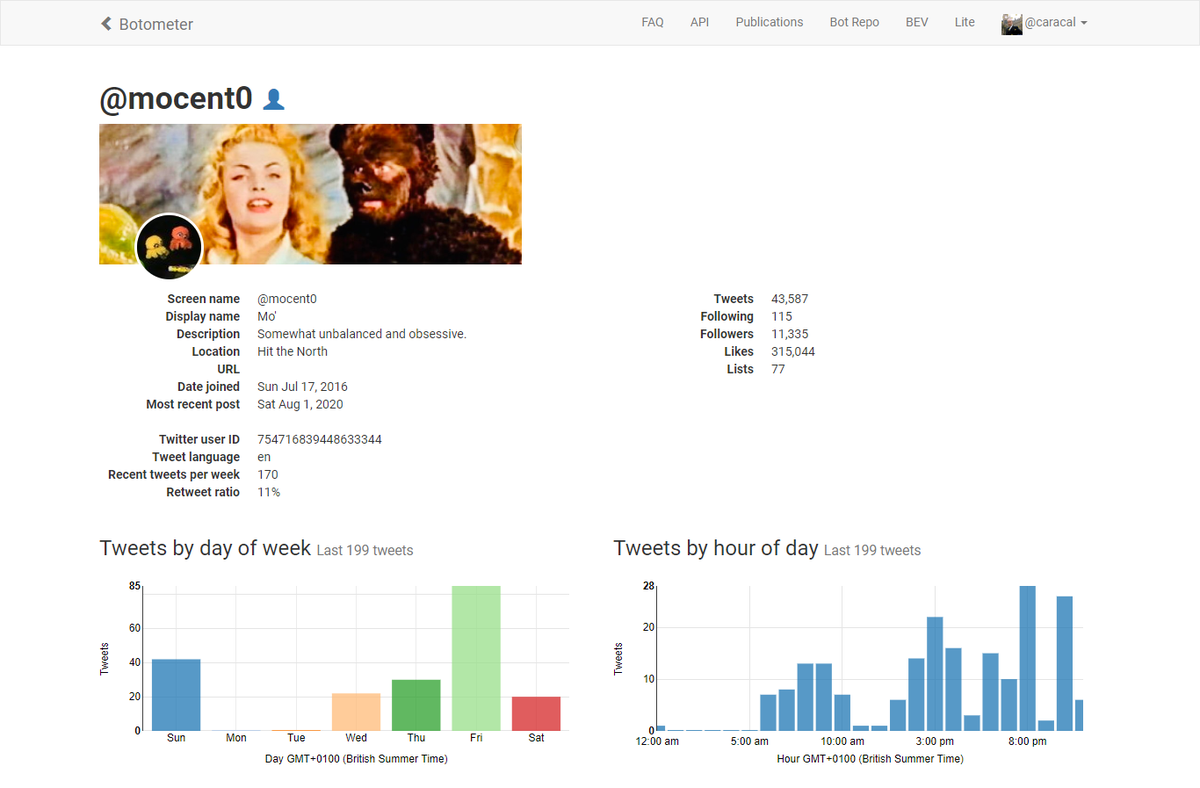Click the Tweets count 43,587
1200x788 pixels.
click(790, 299)
